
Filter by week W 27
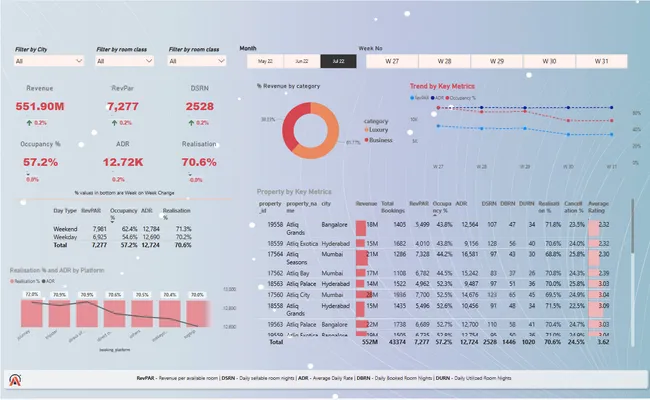point(392,61)
